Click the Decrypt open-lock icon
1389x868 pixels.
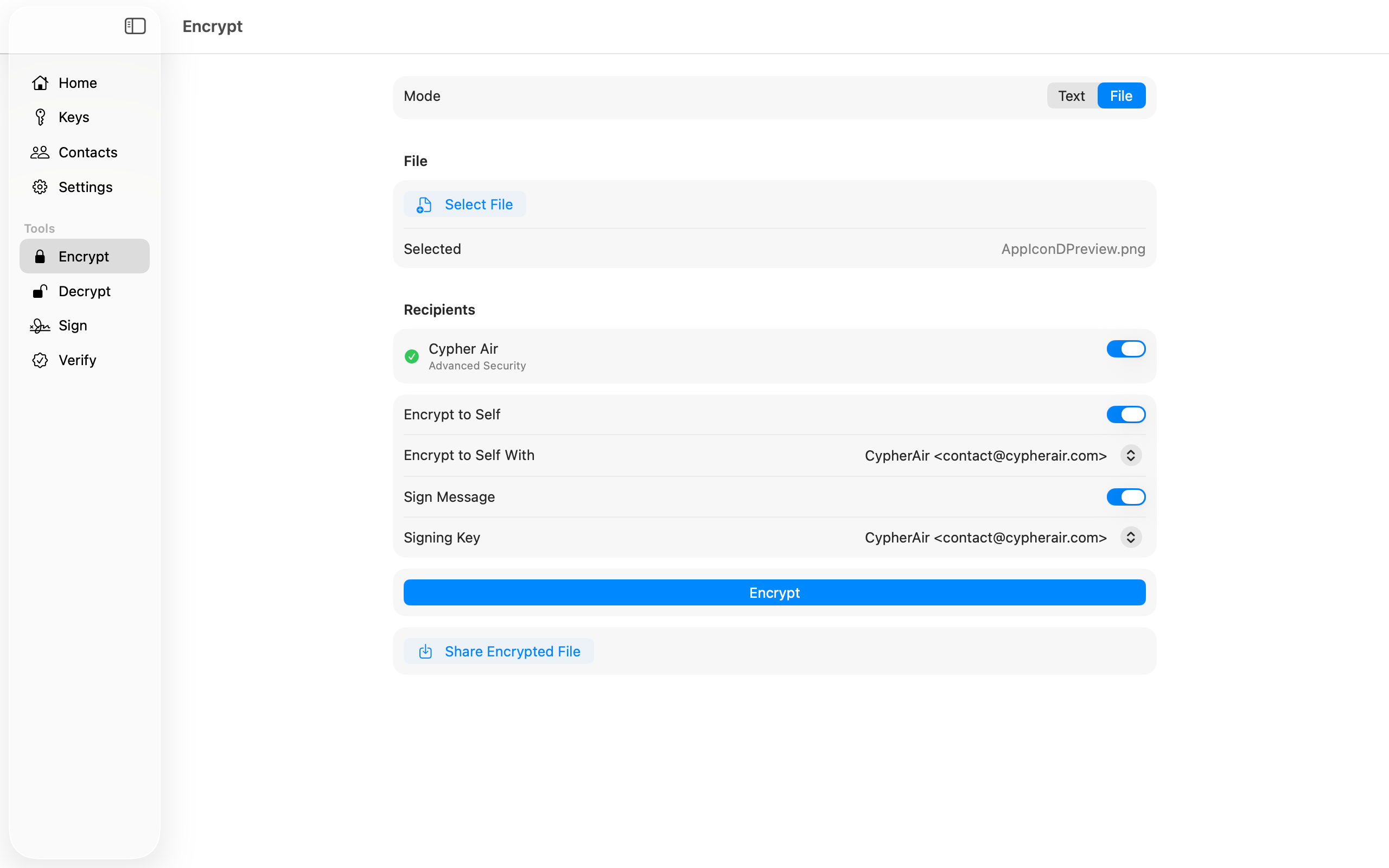pos(40,291)
